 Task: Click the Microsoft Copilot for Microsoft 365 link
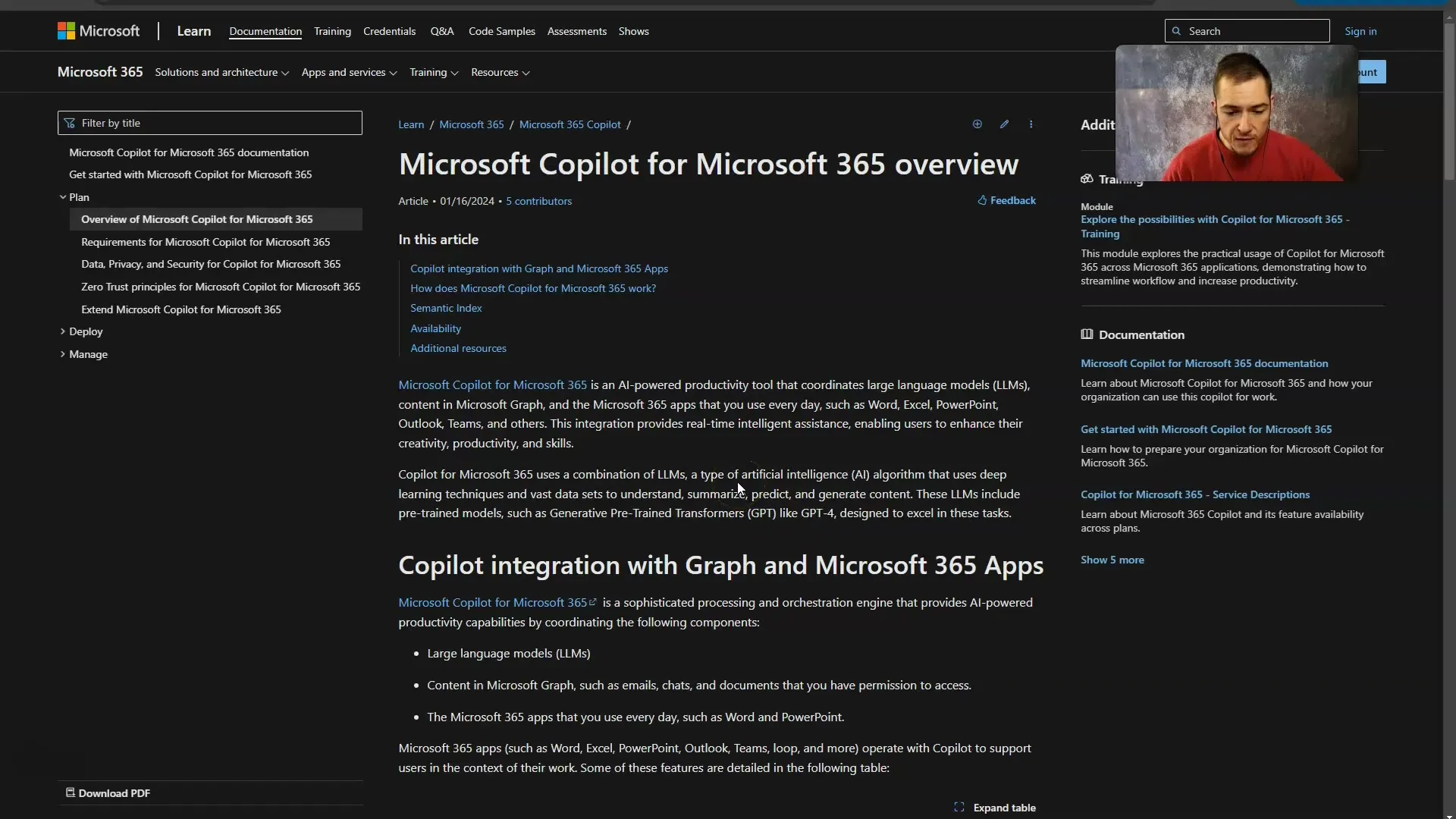point(493,384)
